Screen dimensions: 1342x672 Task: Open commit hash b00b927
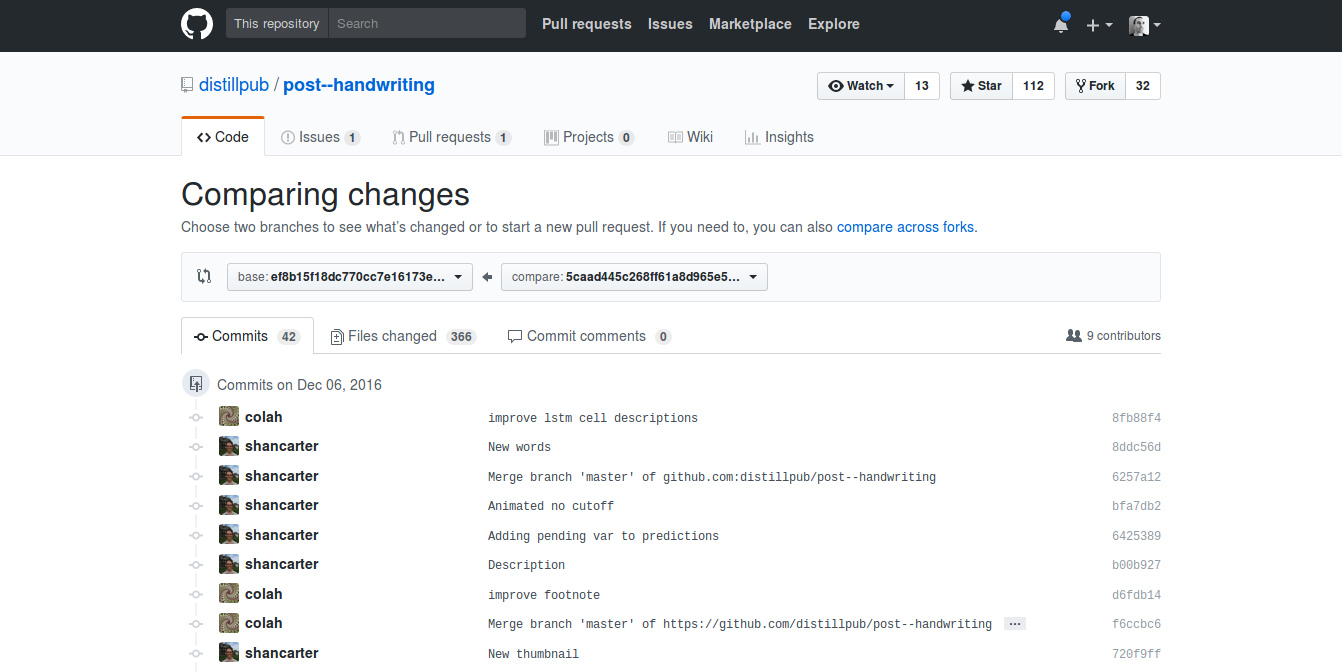click(1136, 565)
